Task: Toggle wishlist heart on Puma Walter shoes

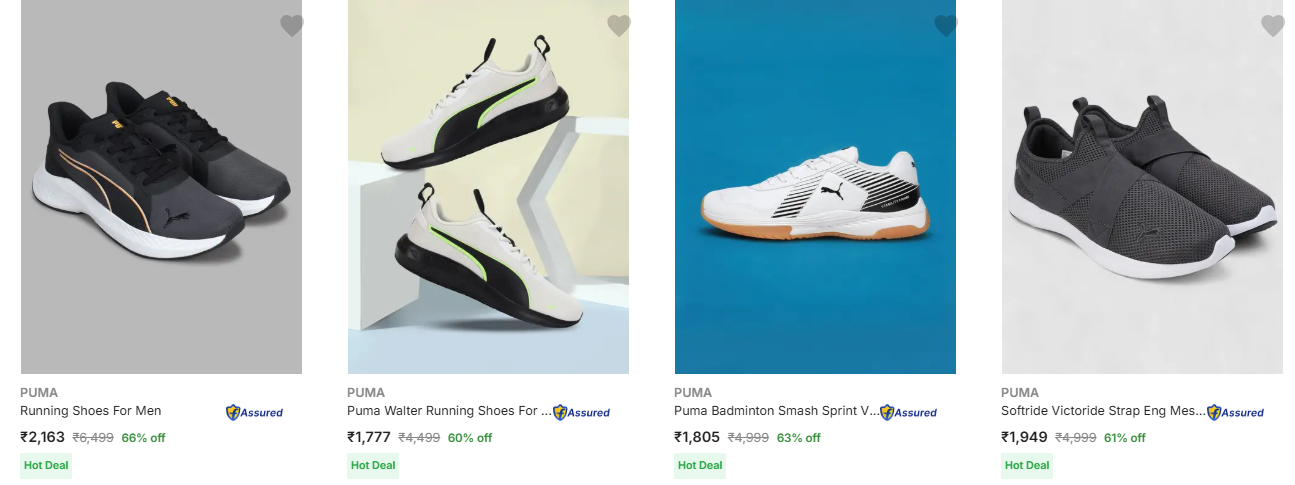Action: click(618, 26)
